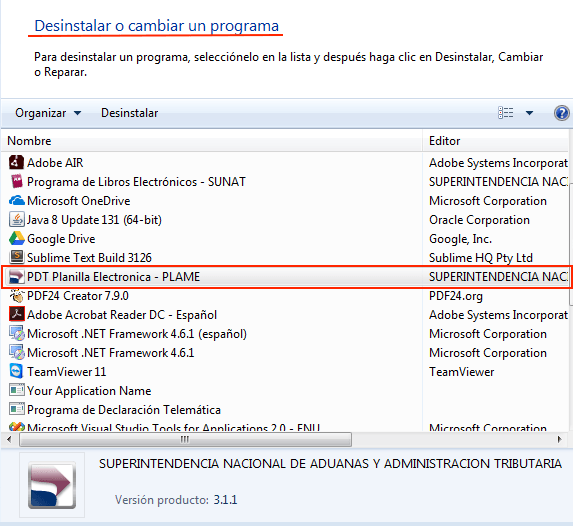
Task: Select Programa de Declaración Telemática name
Action: pyautogui.click(x=124, y=410)
